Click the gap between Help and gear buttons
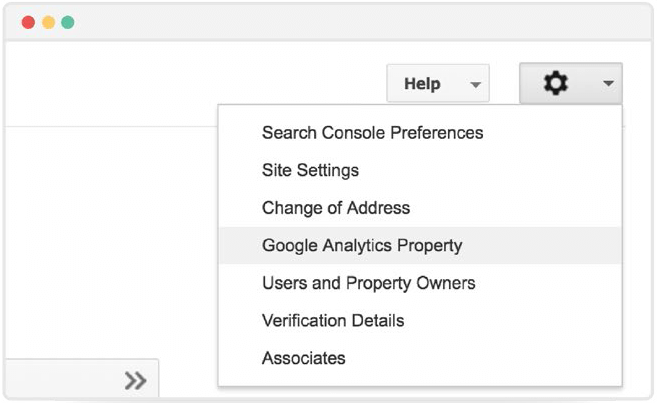The image size is (659, 403). (504, 83)
